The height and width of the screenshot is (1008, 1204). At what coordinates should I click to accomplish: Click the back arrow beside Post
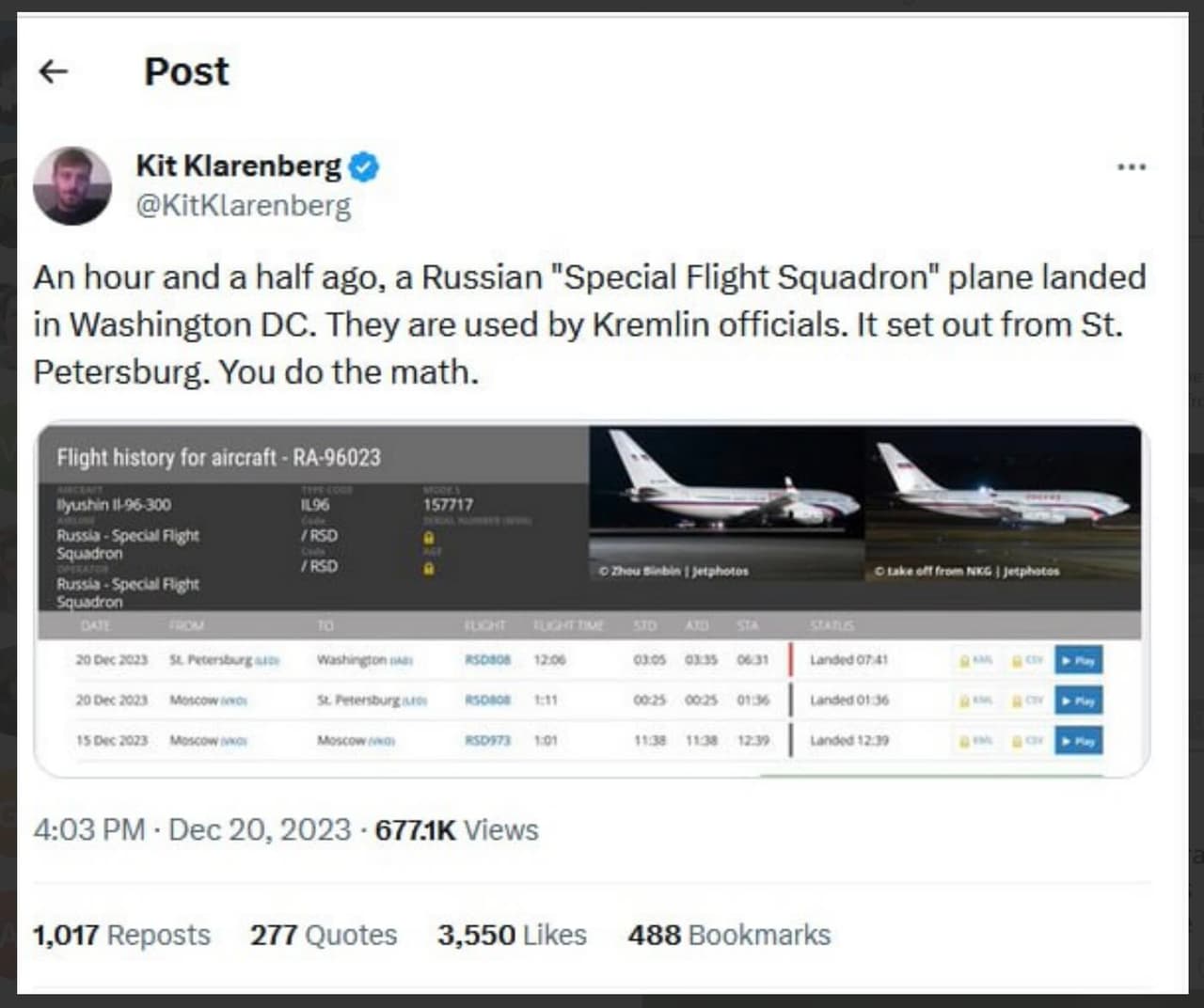tap(54, 71)
